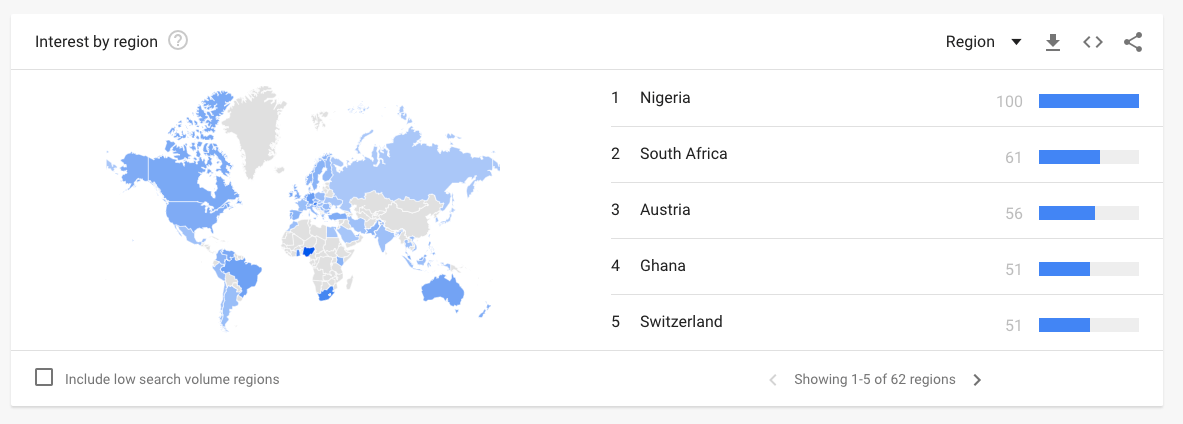Click the share icon
Screen dimensions: 1183x424
1133,42
